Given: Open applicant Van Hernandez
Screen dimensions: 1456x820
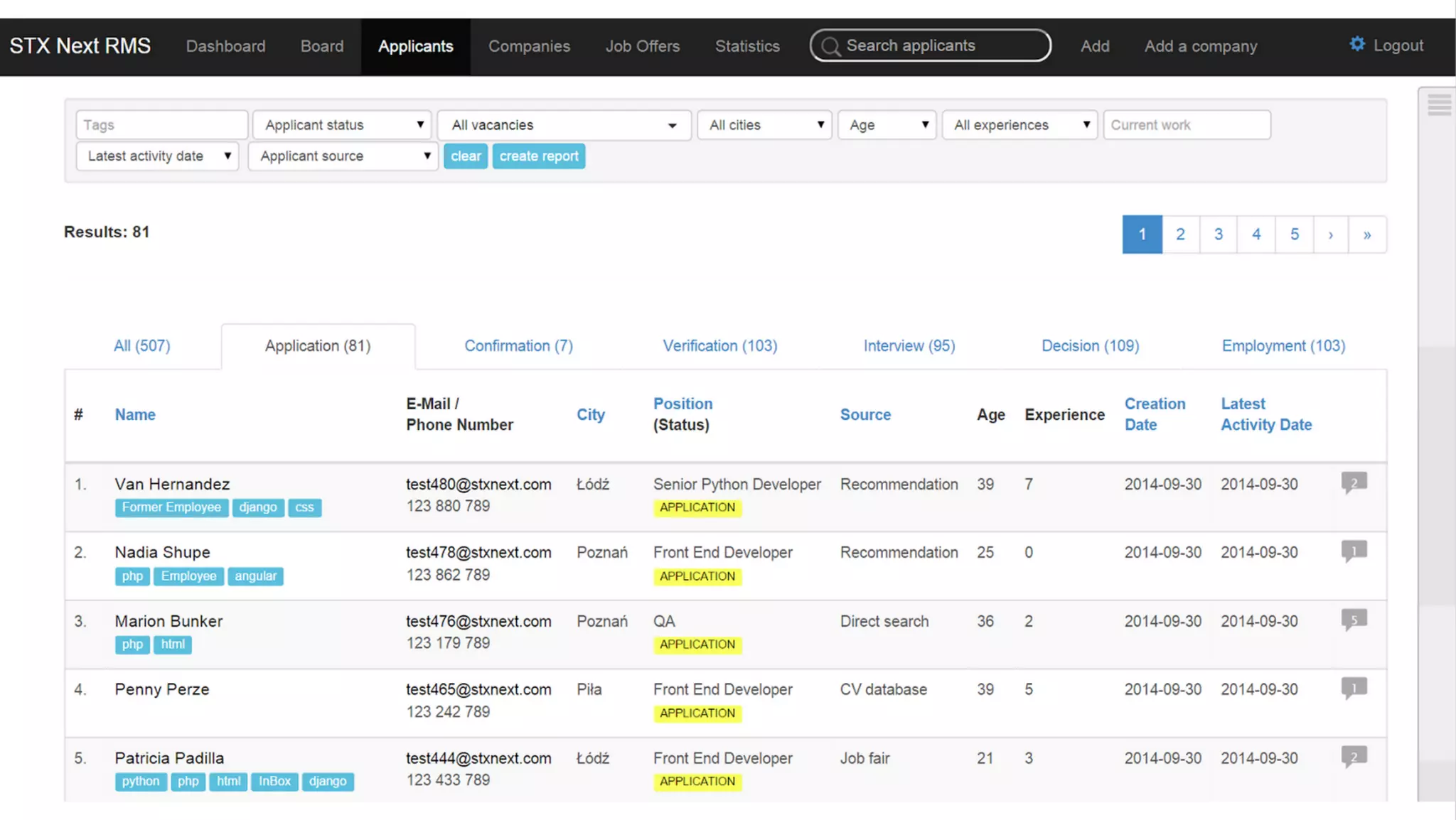Looking at the screenshot, I should tap(172, 484).
